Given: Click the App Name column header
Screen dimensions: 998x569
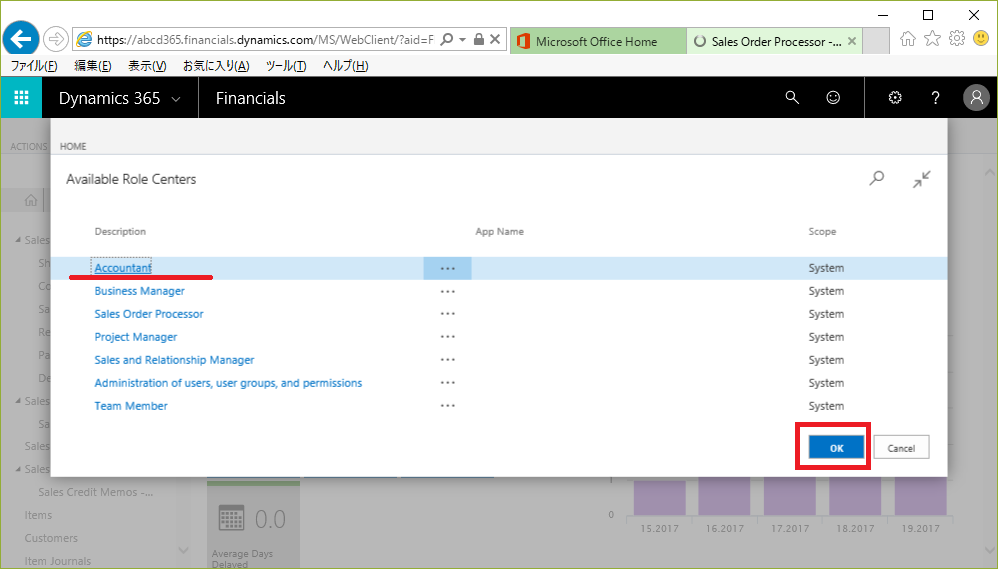Looking at the screenshot, I should click(x=500, y=232).
